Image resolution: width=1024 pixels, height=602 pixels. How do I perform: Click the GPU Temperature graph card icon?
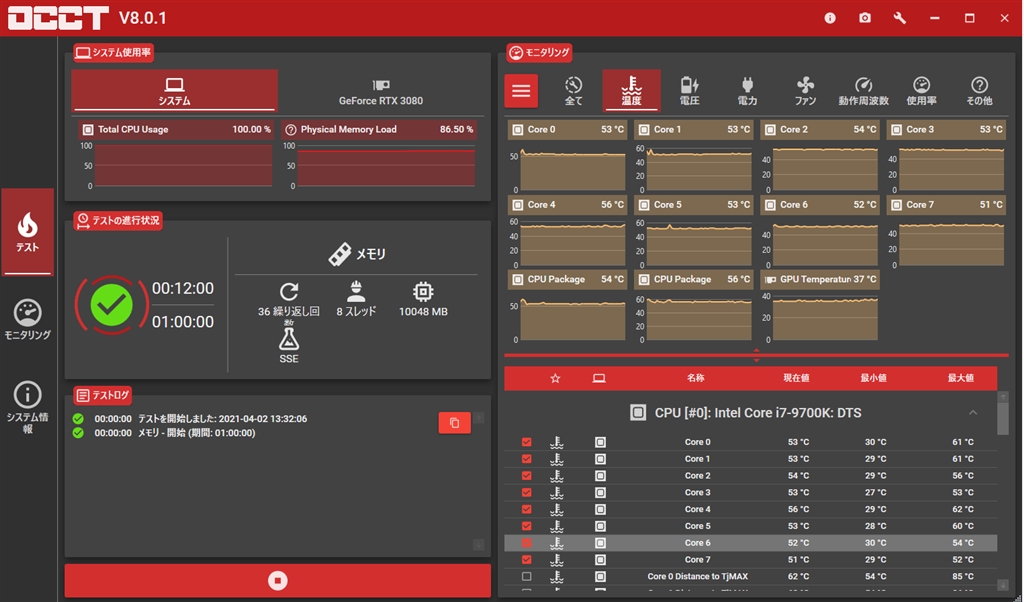770,279
